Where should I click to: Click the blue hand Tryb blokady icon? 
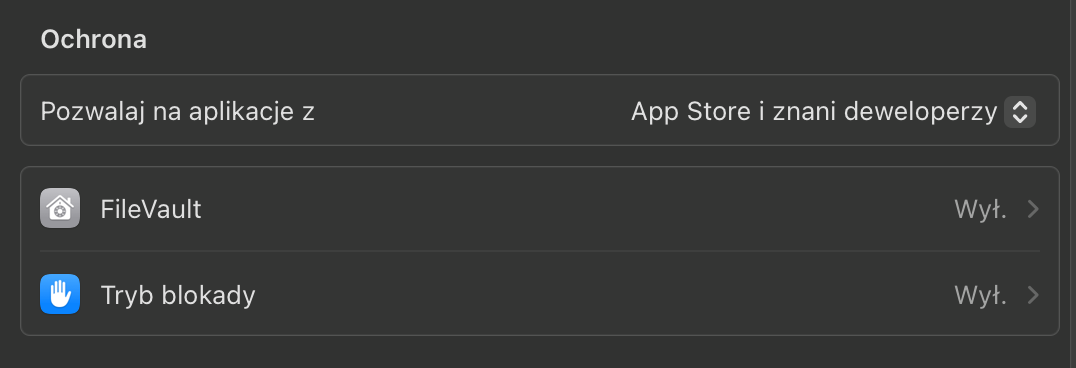tap(60, 295)
